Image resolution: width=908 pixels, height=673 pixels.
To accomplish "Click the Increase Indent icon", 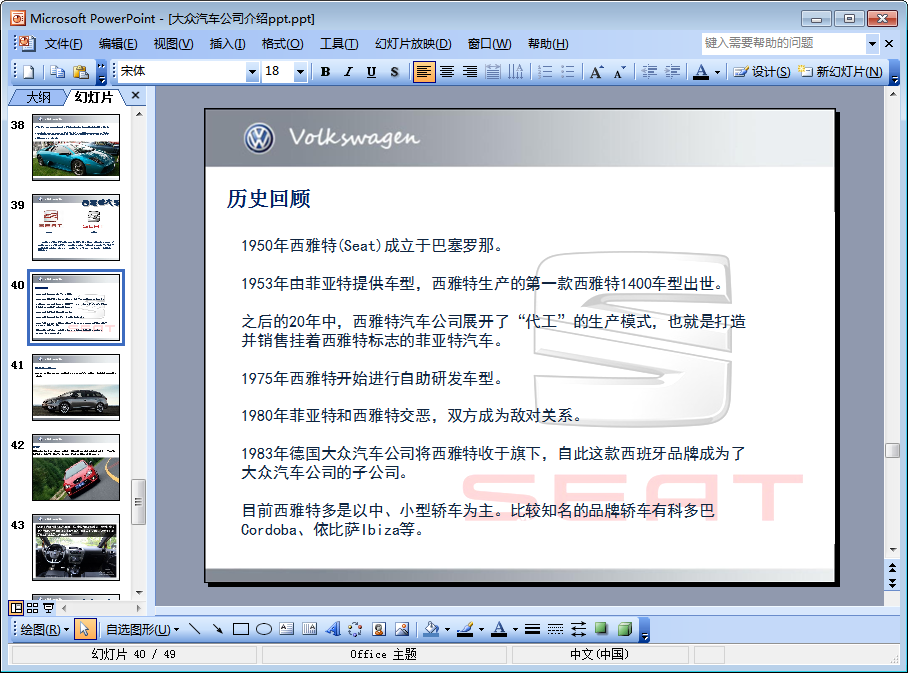I will [x=672, y=72].
